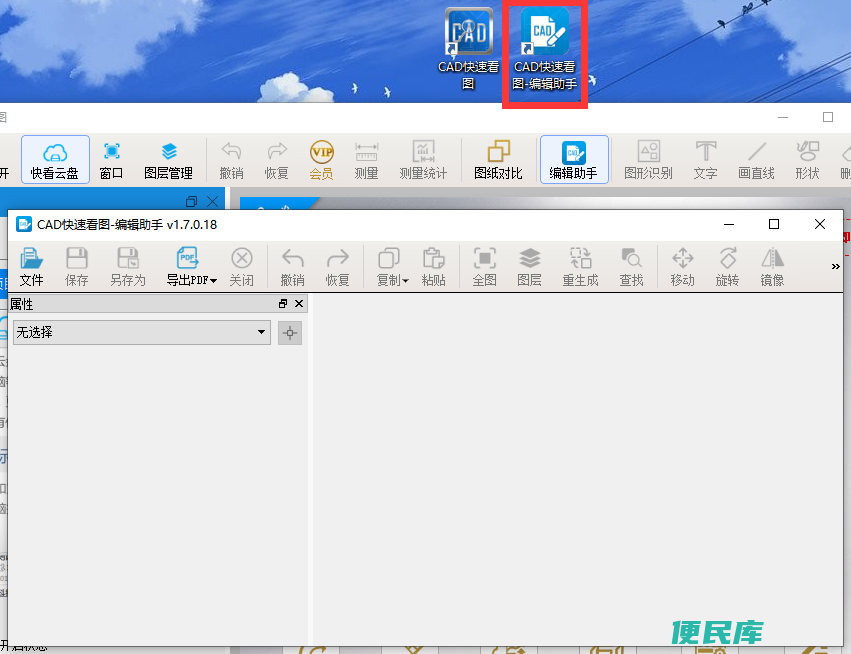Open the CAD快速看图-编辑助手 desktop shortcut
Screen dimensions: 851x654
pos(544,49)
